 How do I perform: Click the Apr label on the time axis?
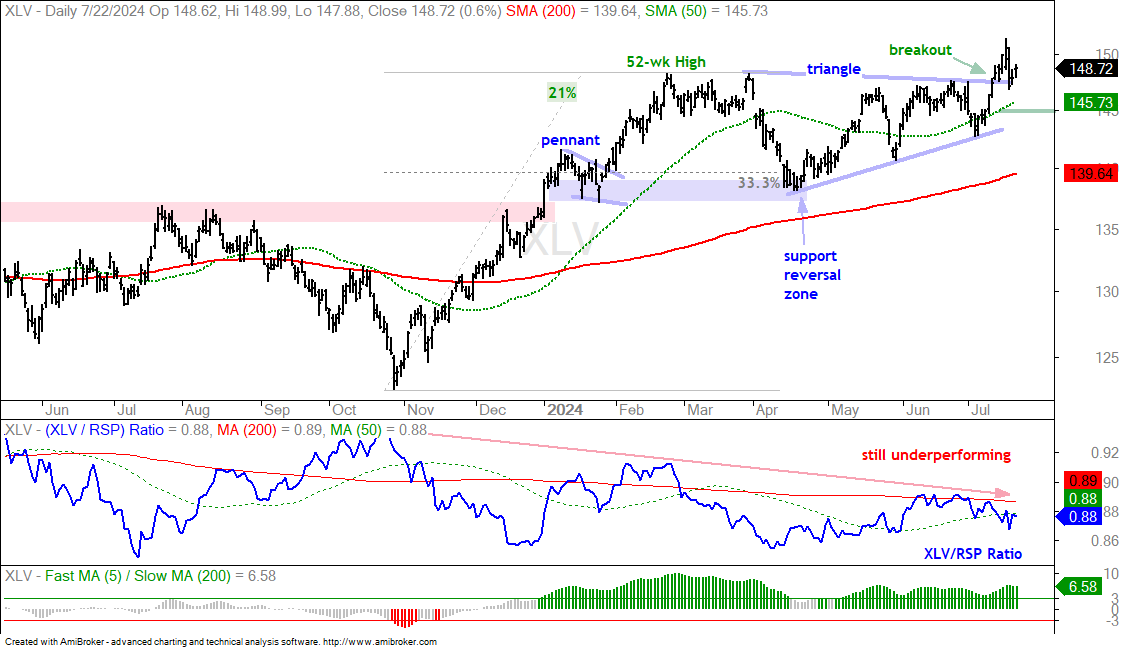coord(767,410)
